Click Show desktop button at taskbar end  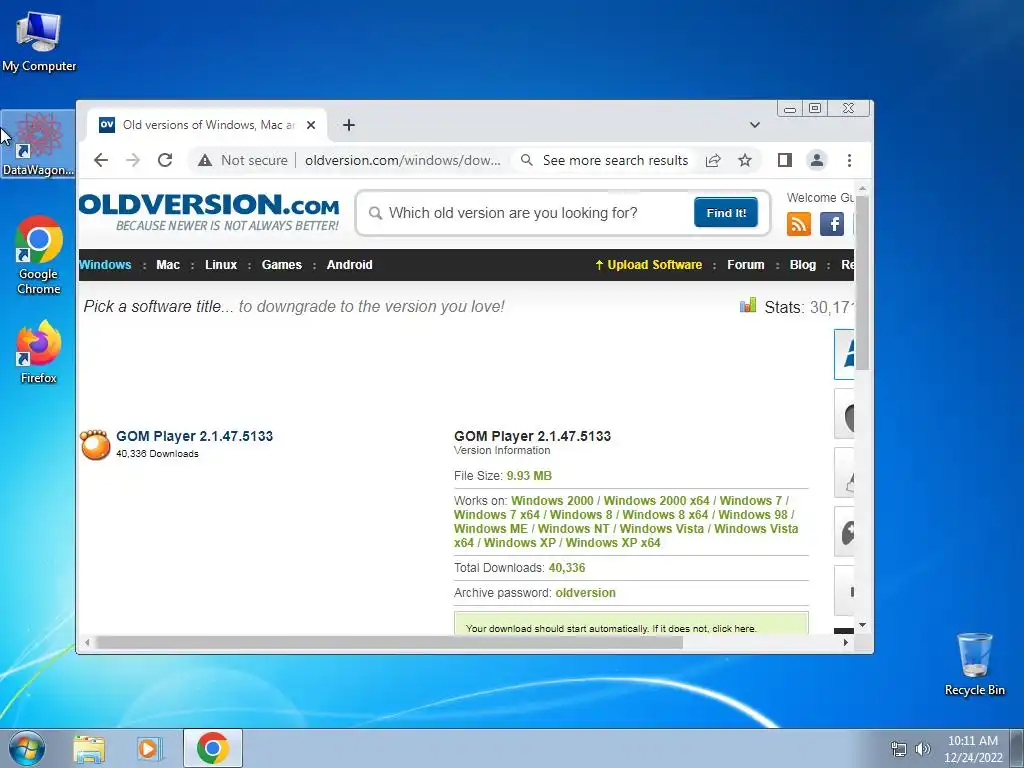pyautogui.click(x=1017, y=748)
